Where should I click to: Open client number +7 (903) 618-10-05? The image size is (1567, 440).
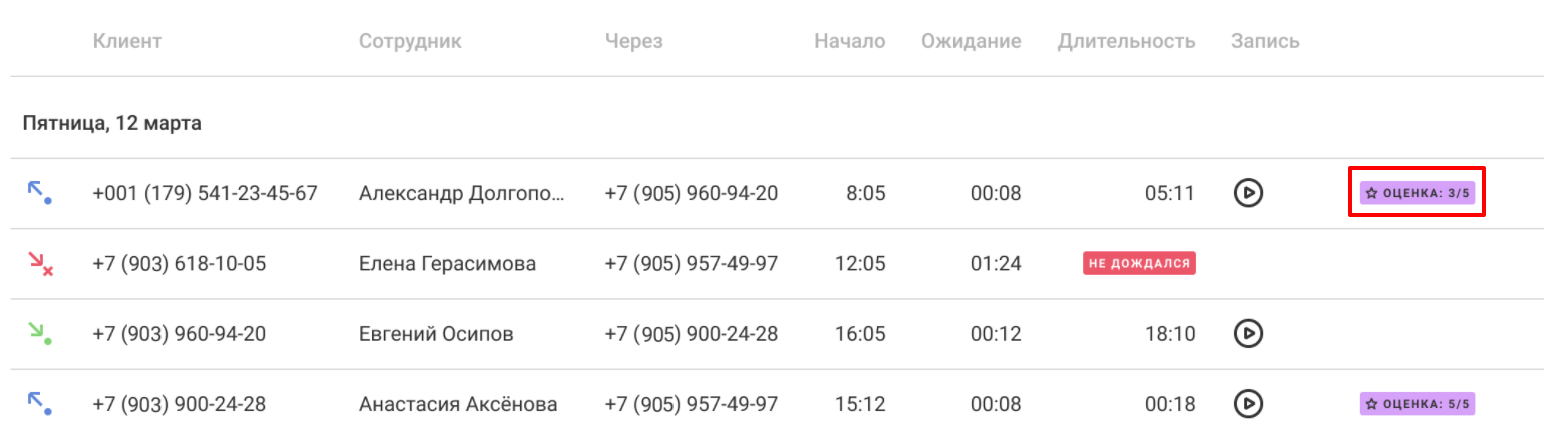[179, 263]
